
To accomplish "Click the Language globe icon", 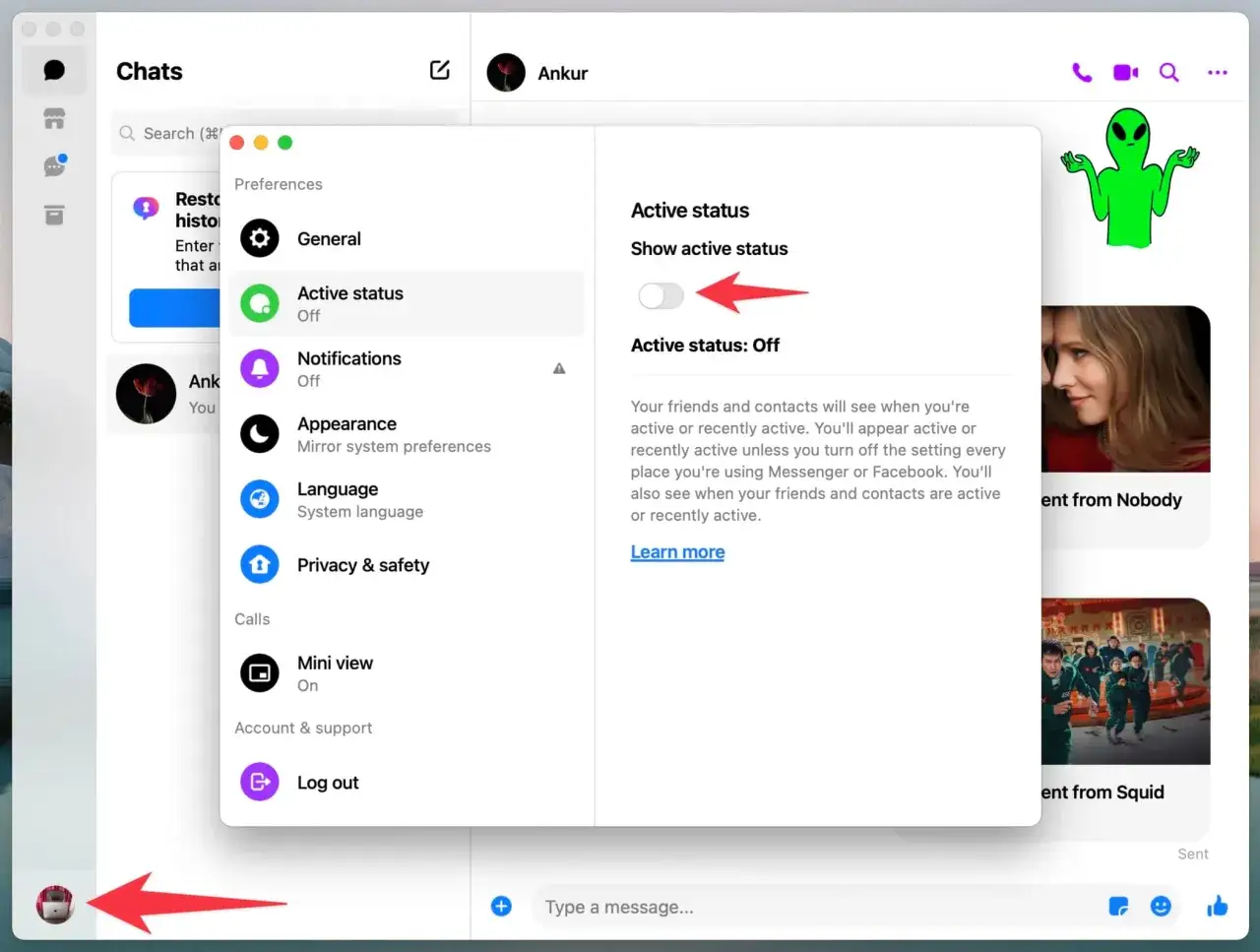I will pyautogui.click(x=260, y=499).
